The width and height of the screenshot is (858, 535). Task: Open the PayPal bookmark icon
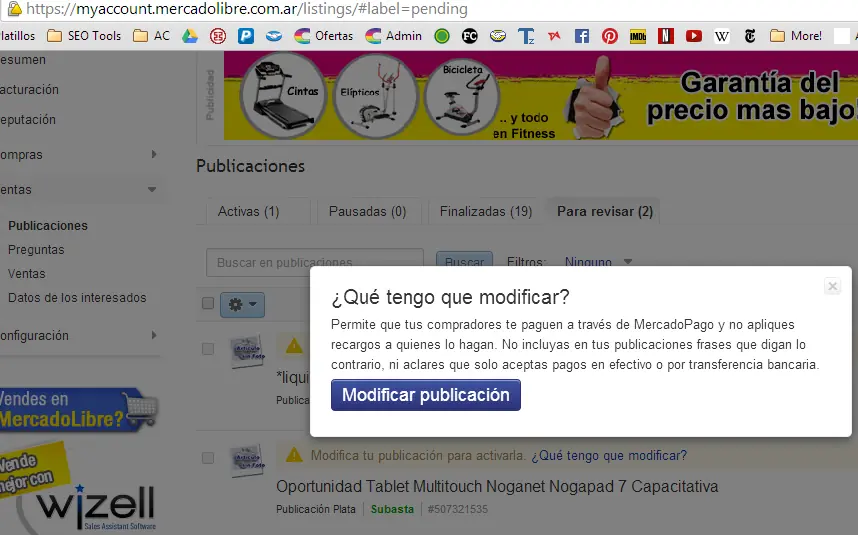pyautogui.click(x=246, y=36)
